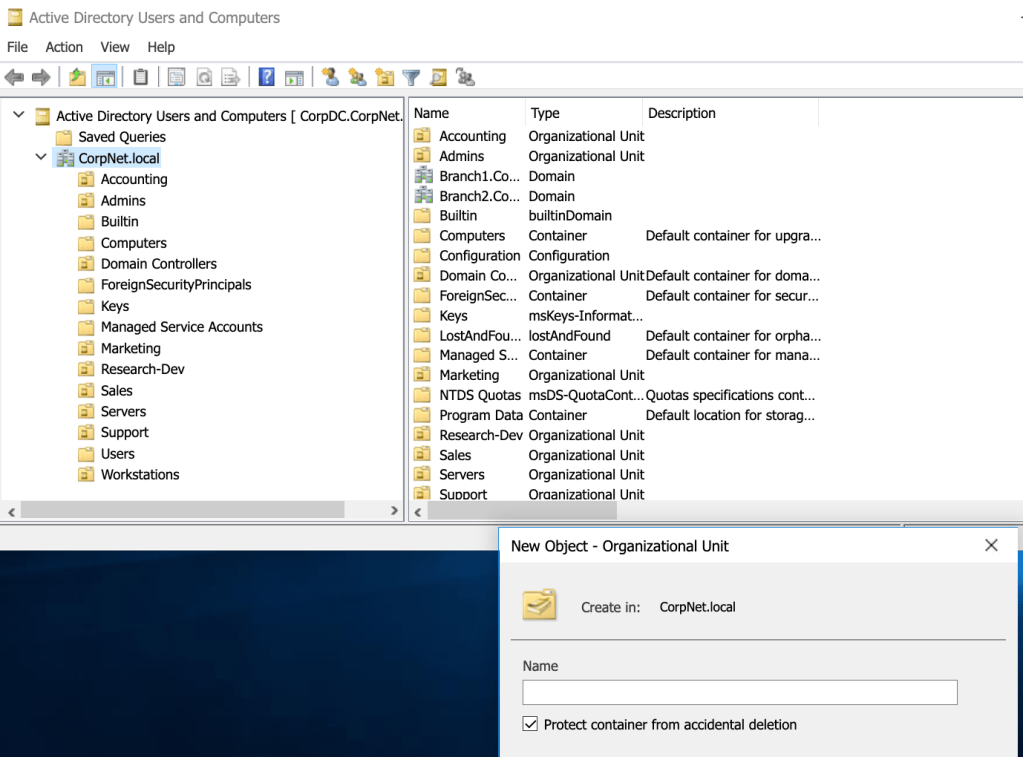Image resolution: width=1023 pixels, height=757 pixels.
Task: Collapse the CorpNet.local domain node
Action: 40,157
